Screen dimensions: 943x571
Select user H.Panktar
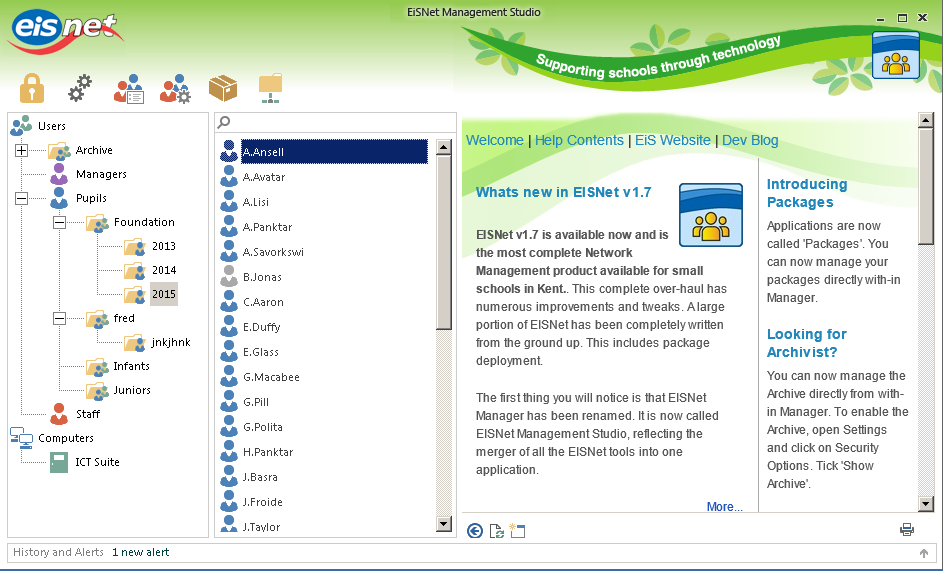coord(268,452)
